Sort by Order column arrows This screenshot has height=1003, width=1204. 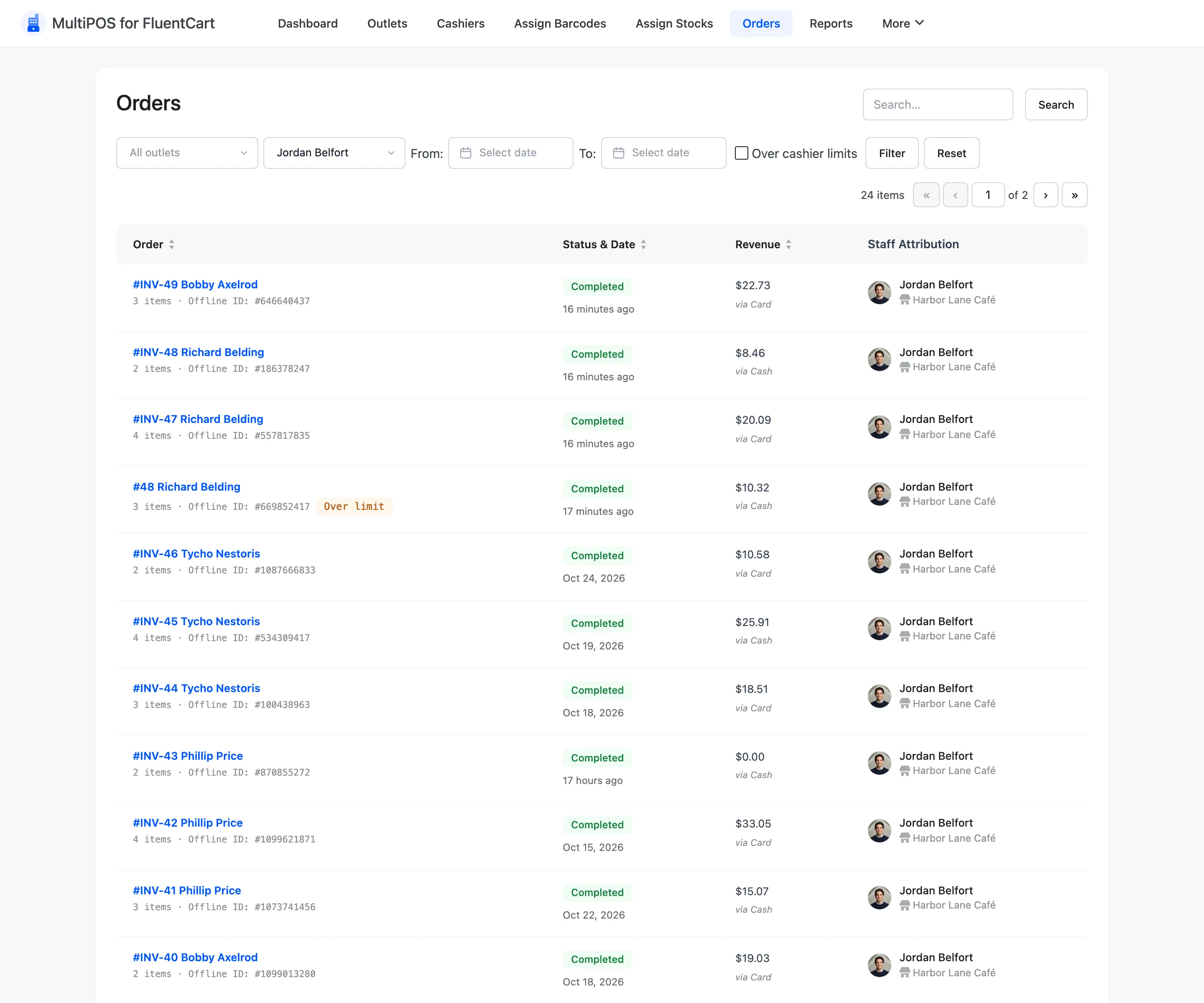point(171,244)
